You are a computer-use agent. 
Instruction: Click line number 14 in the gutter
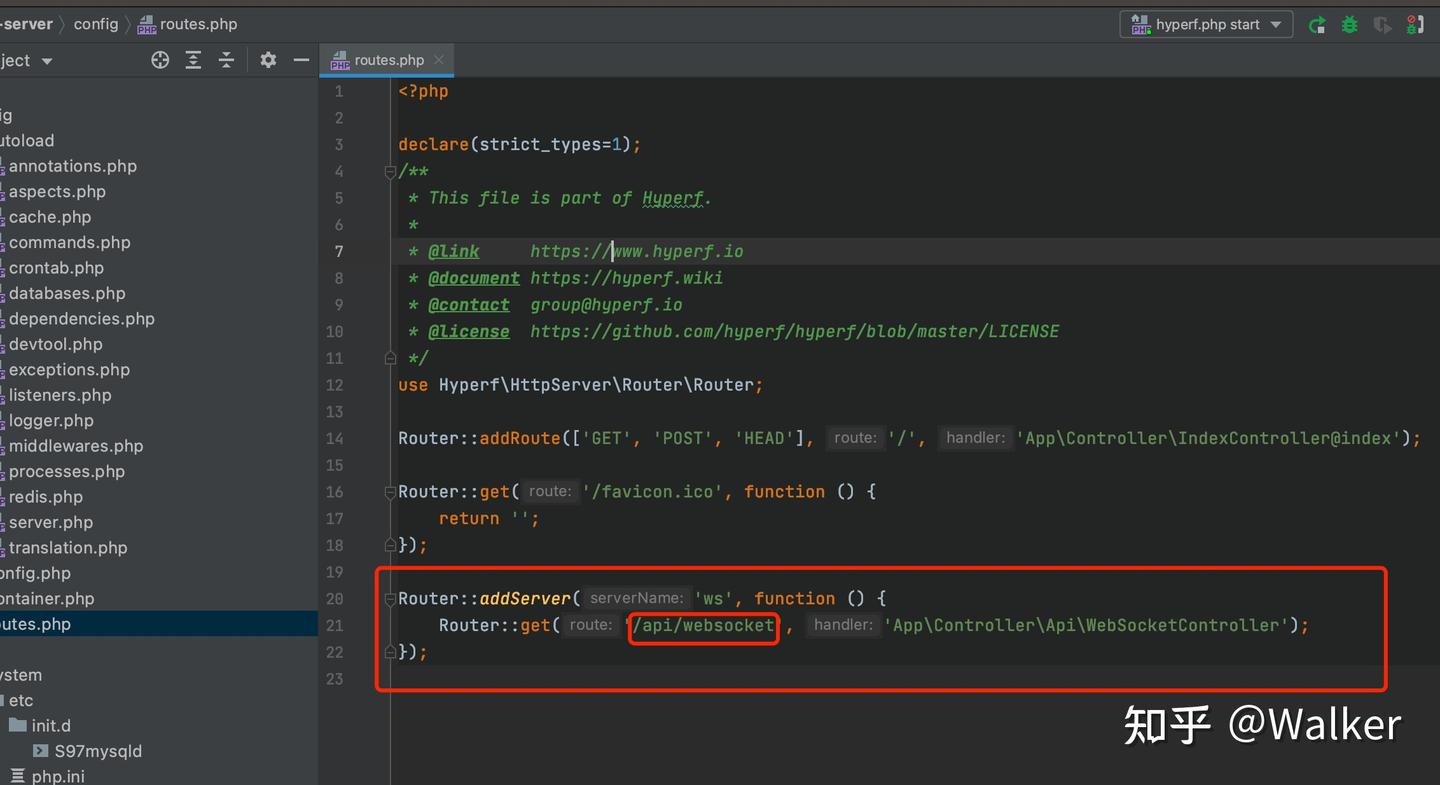pos(338,438)
